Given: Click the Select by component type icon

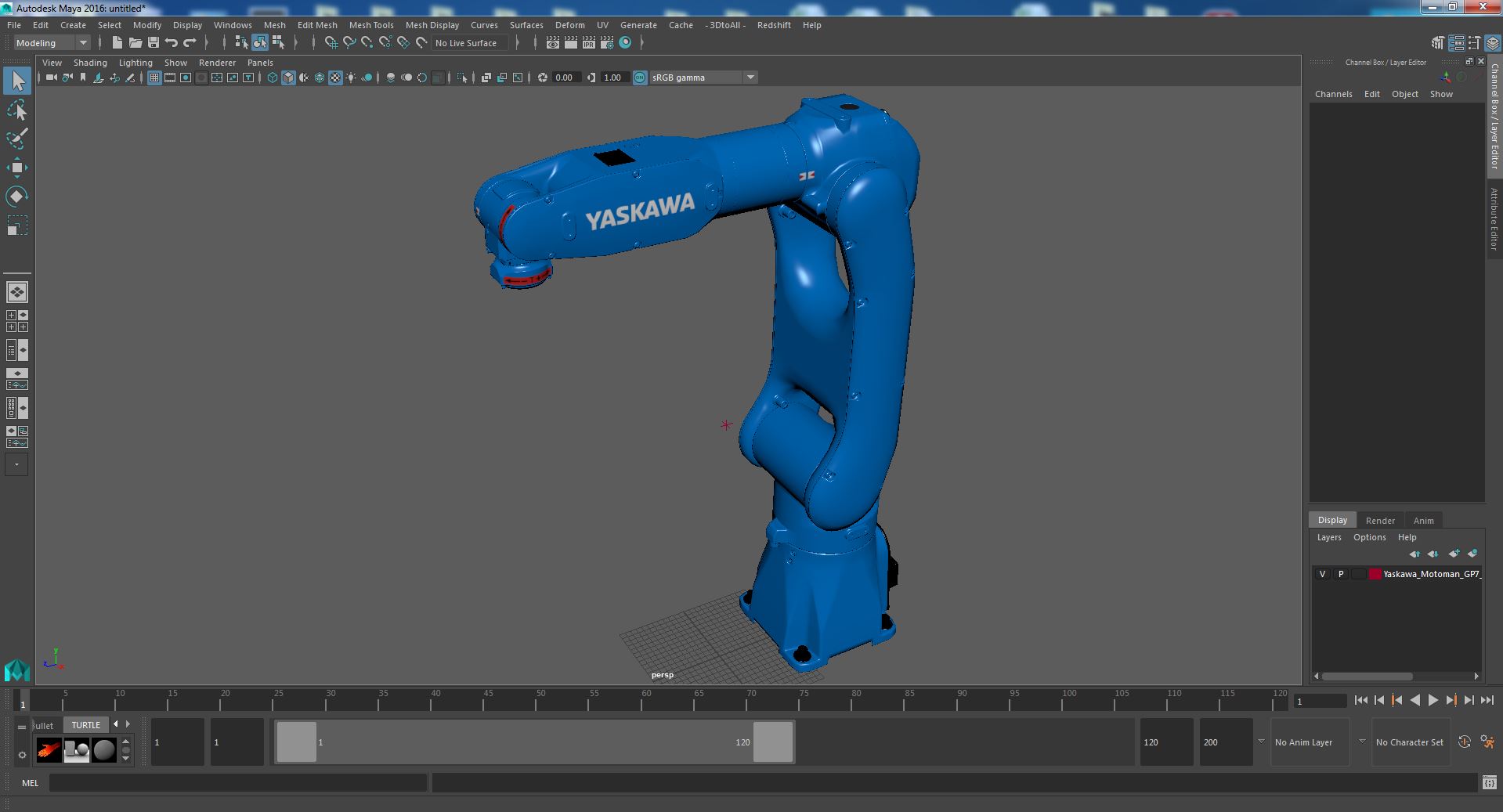Looking at the screenshot, I should pyautogui.click(x=278, y=43).
